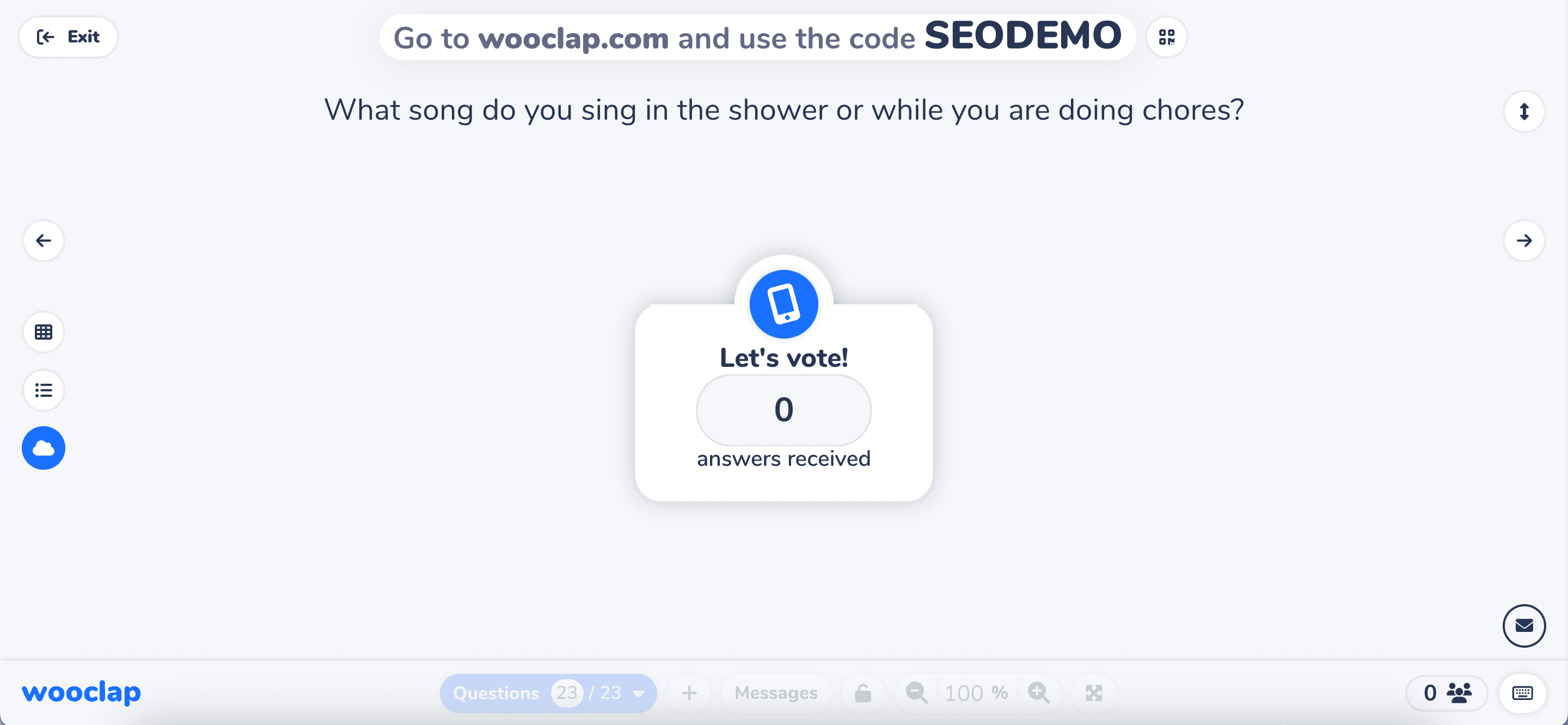
Task: Select the word cloud view icon
Action: tap(43, 447)
